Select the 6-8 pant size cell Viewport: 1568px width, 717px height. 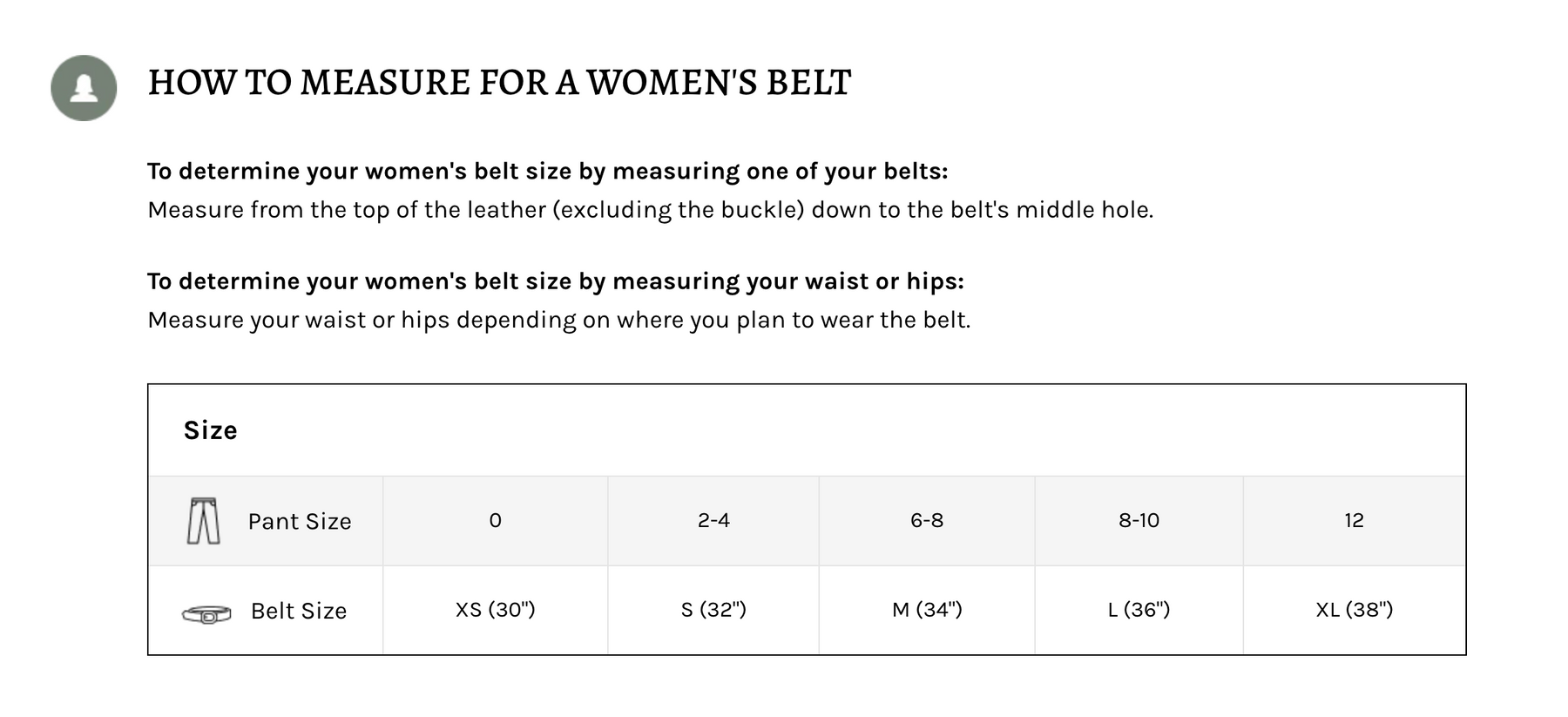(x=927, y=520)
